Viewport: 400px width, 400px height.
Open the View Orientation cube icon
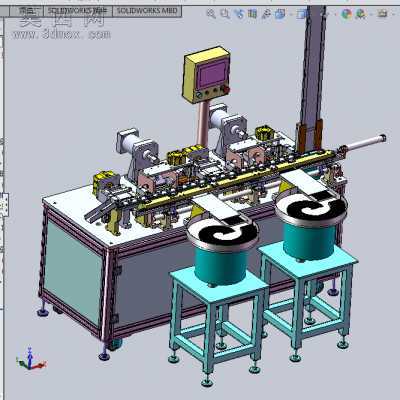(281, 14)
